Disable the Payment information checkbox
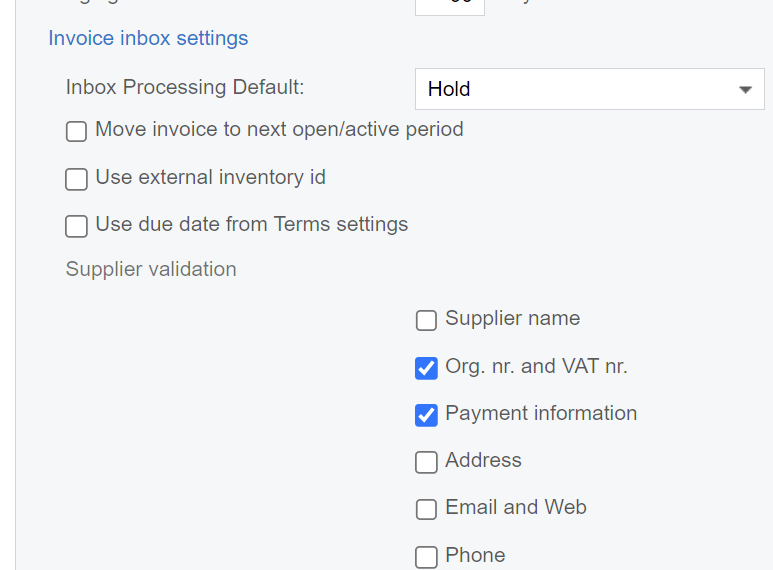Image resolution: width=773 pixels, height=570 pixels. [x=426, y=415]
